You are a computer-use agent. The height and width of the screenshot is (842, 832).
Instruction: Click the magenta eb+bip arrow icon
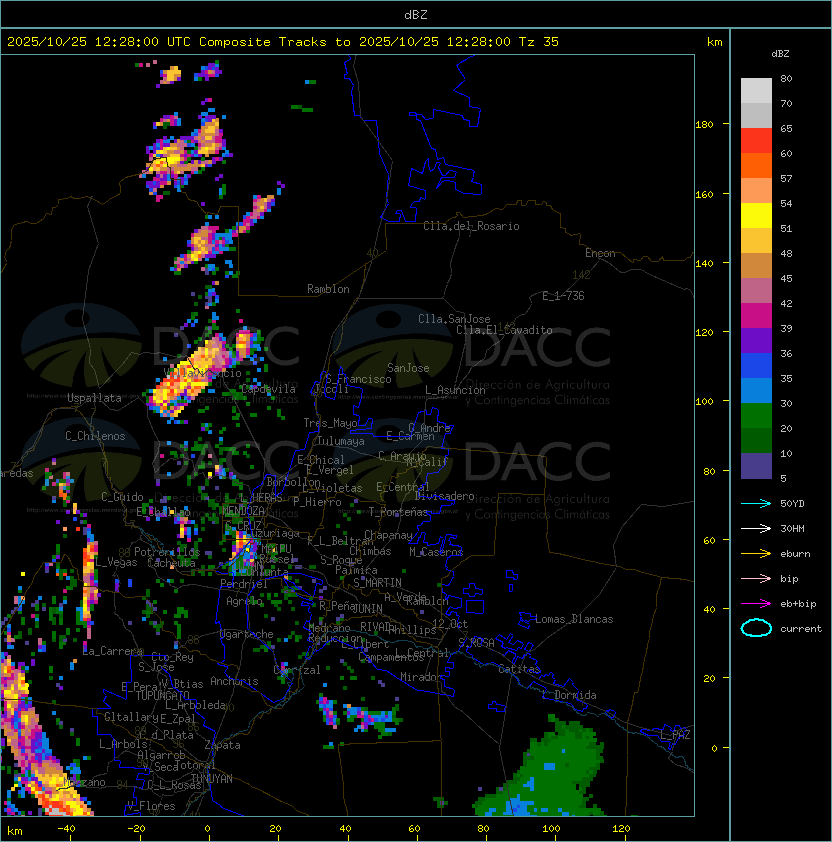pos(756,604)
